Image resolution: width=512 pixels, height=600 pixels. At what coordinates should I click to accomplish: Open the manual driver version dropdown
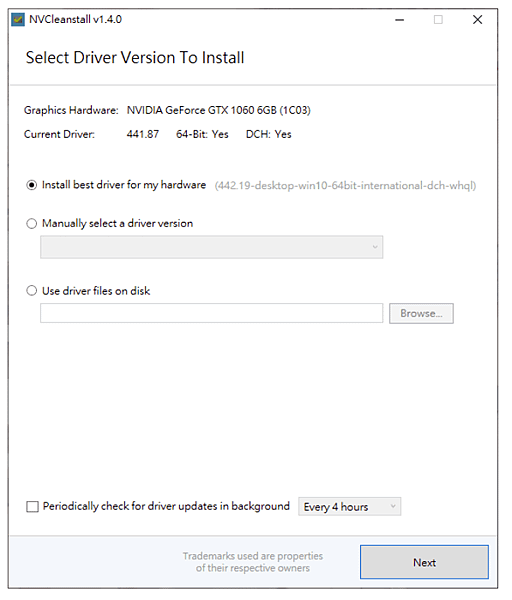pos(212,248)
